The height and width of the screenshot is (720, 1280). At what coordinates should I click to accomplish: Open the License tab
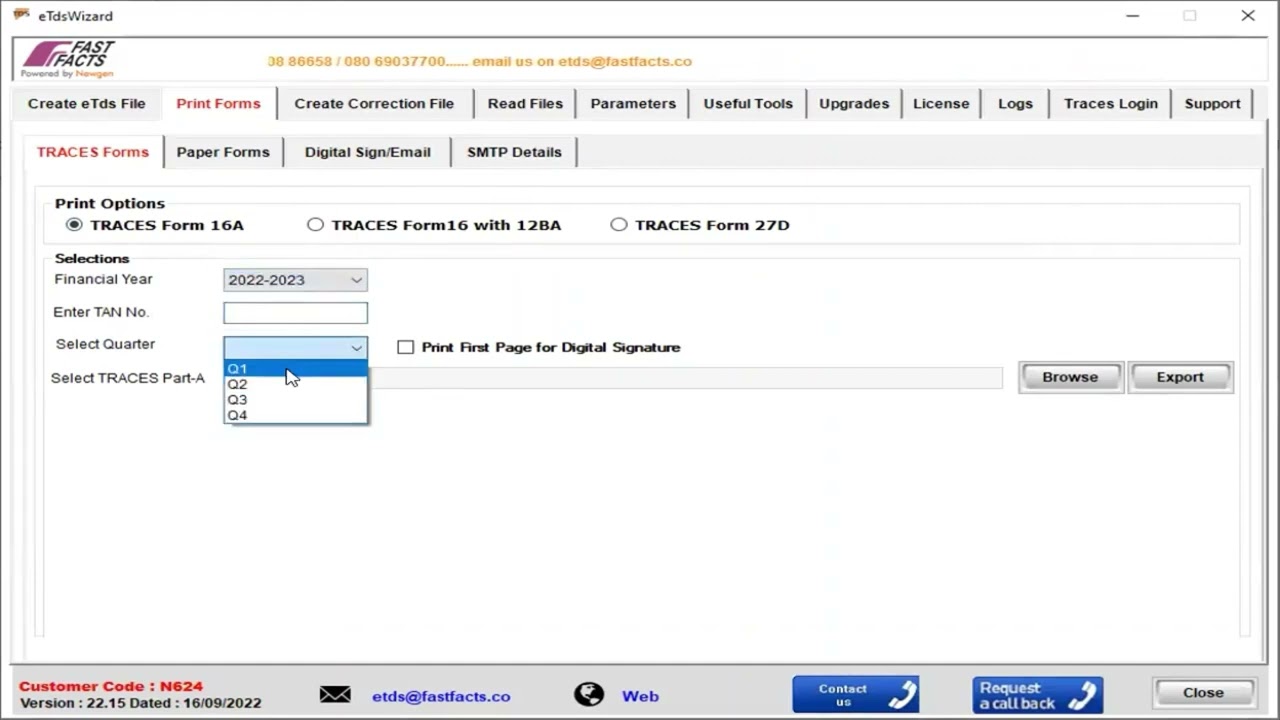(941, 103)
